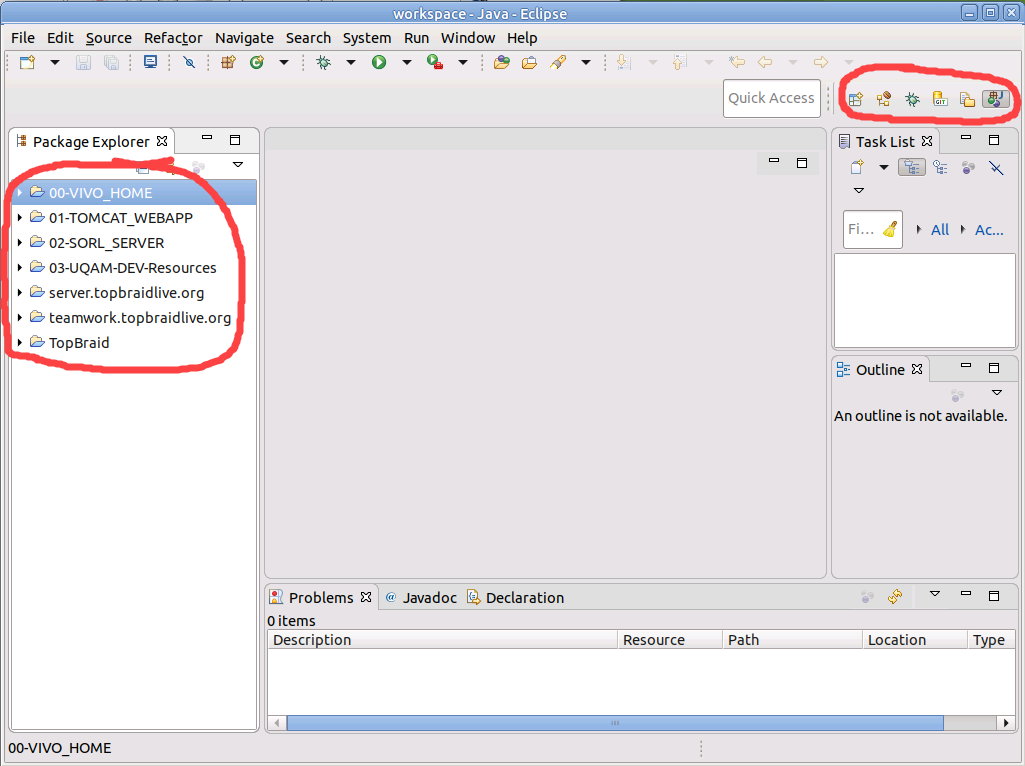This screenshot has width=1025, height=766.
Task: Open the Search icon's dropdown arrow
Action: tap(586, 63)
